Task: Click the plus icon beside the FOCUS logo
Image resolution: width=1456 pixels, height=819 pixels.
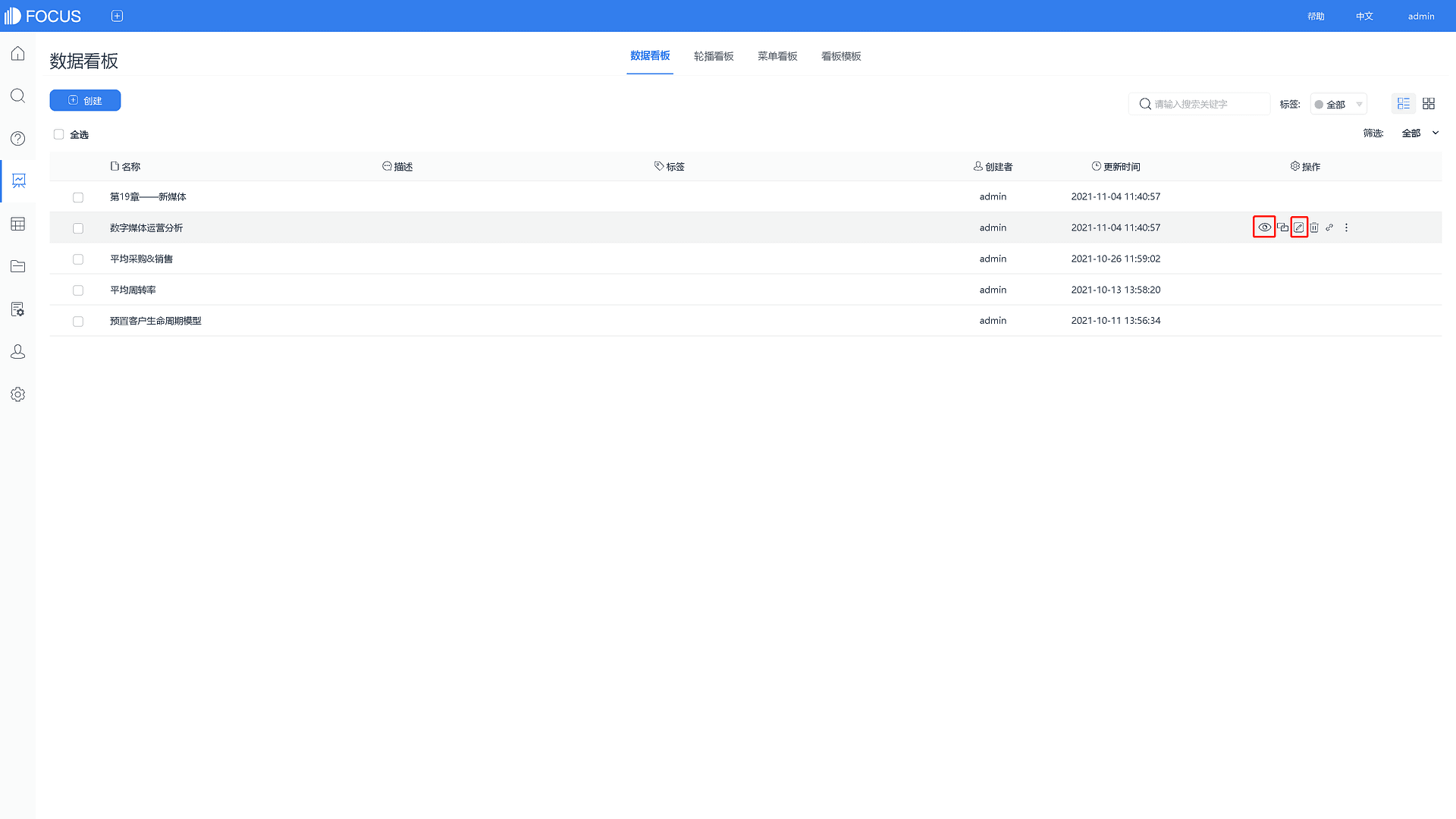Action: pyautogui.click(x=117, y=16)
